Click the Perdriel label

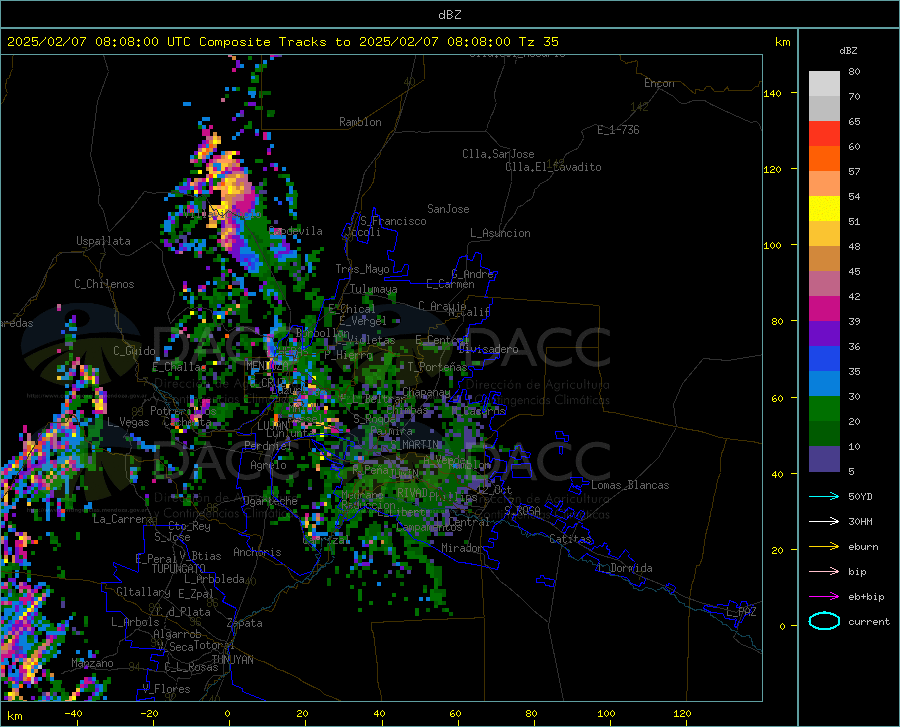[x=268, y=445]
